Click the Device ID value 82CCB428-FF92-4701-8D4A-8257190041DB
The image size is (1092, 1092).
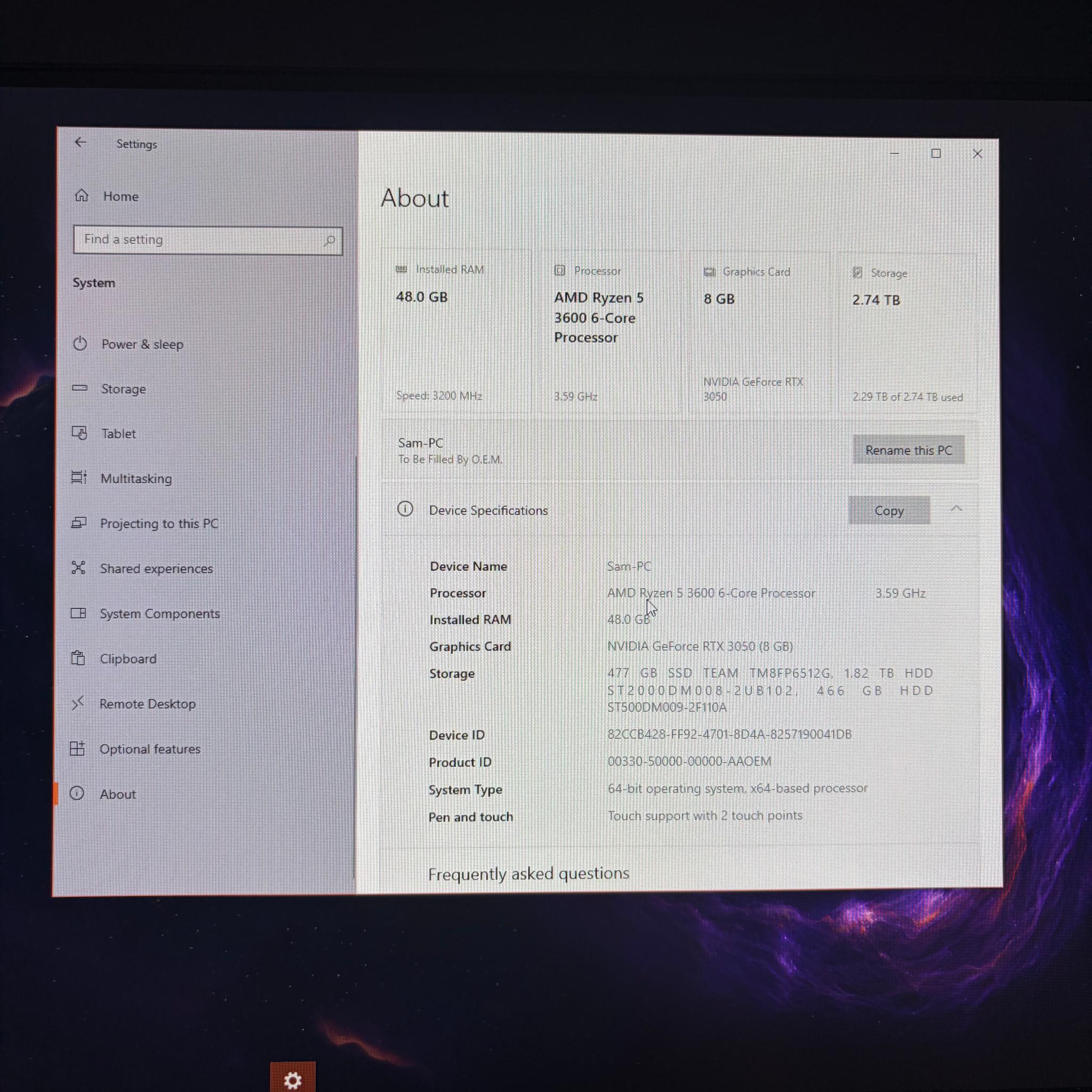click(x=729, y=734)
